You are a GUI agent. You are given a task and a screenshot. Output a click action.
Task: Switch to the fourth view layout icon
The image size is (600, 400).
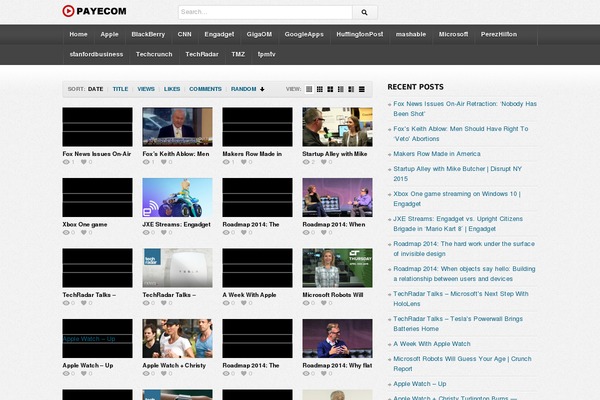341,89
